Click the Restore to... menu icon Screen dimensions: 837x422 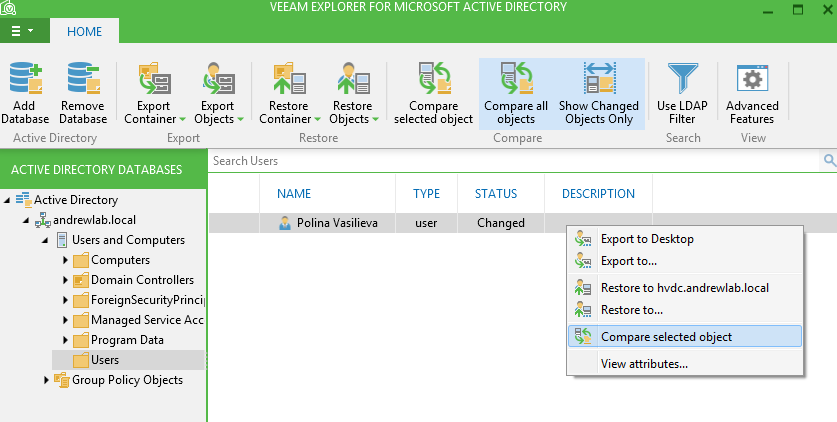tap(583, 309)
